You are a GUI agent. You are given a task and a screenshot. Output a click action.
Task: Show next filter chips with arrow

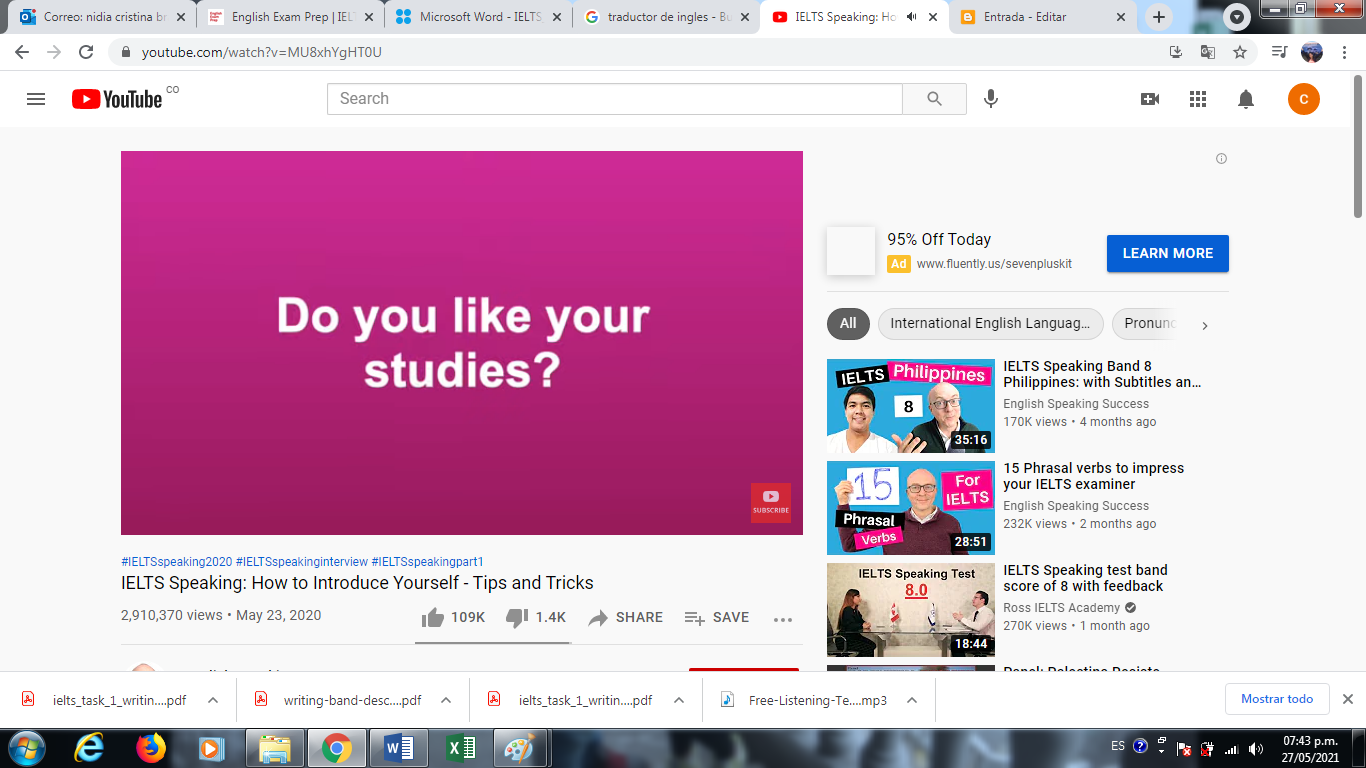click(x=1205, y=325)
